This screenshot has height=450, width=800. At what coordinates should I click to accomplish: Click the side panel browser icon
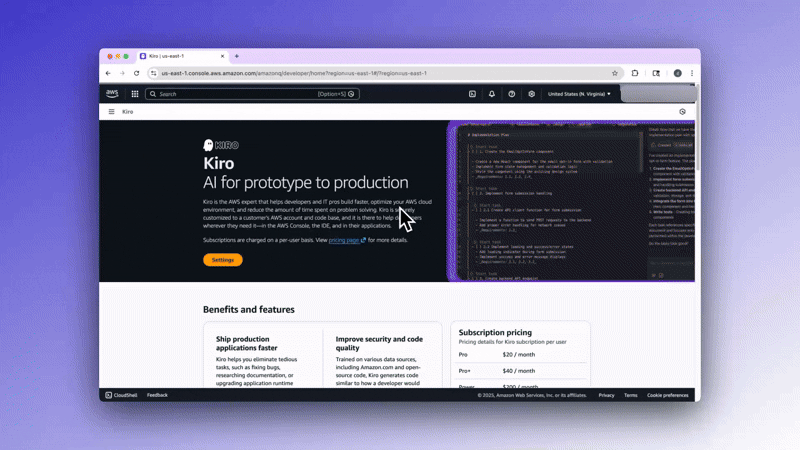pos(656,73)
